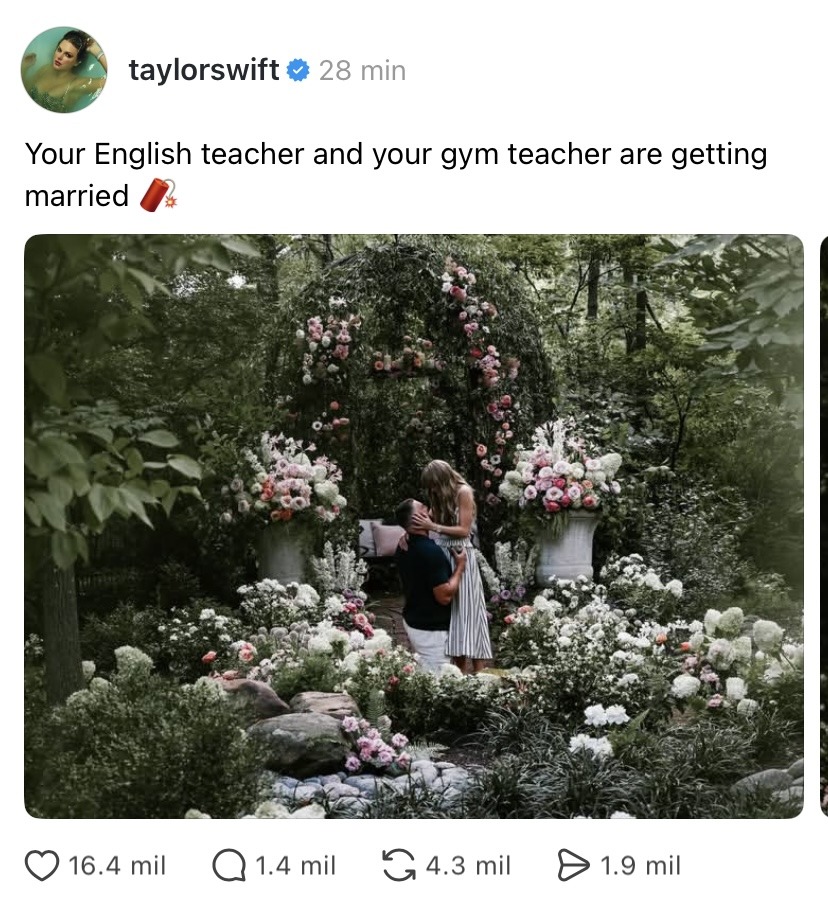View the 16.4 mil likes count
The height and width of the screenshot is (902, 828).
point(117,866)
